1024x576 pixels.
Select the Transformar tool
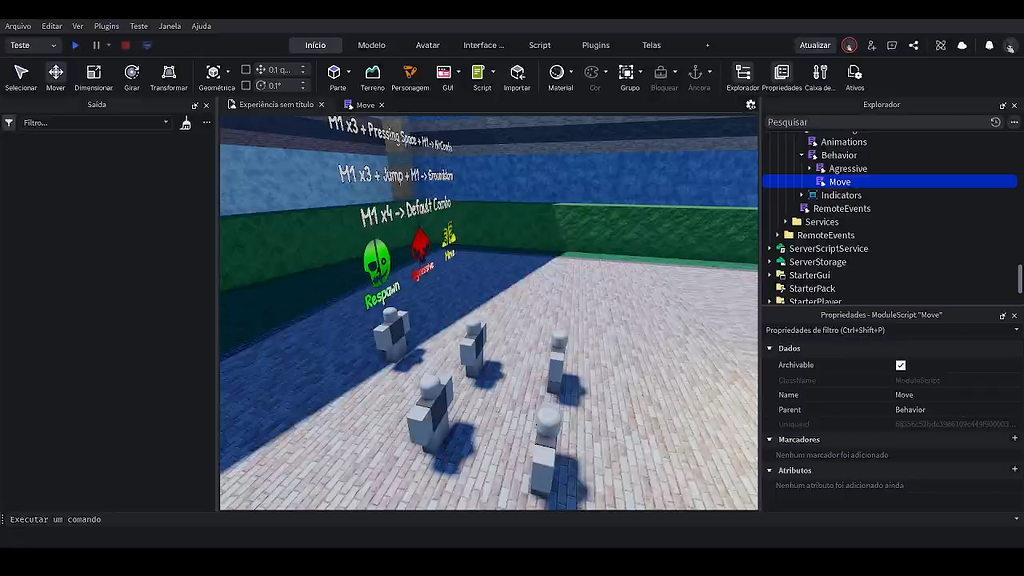168,76
